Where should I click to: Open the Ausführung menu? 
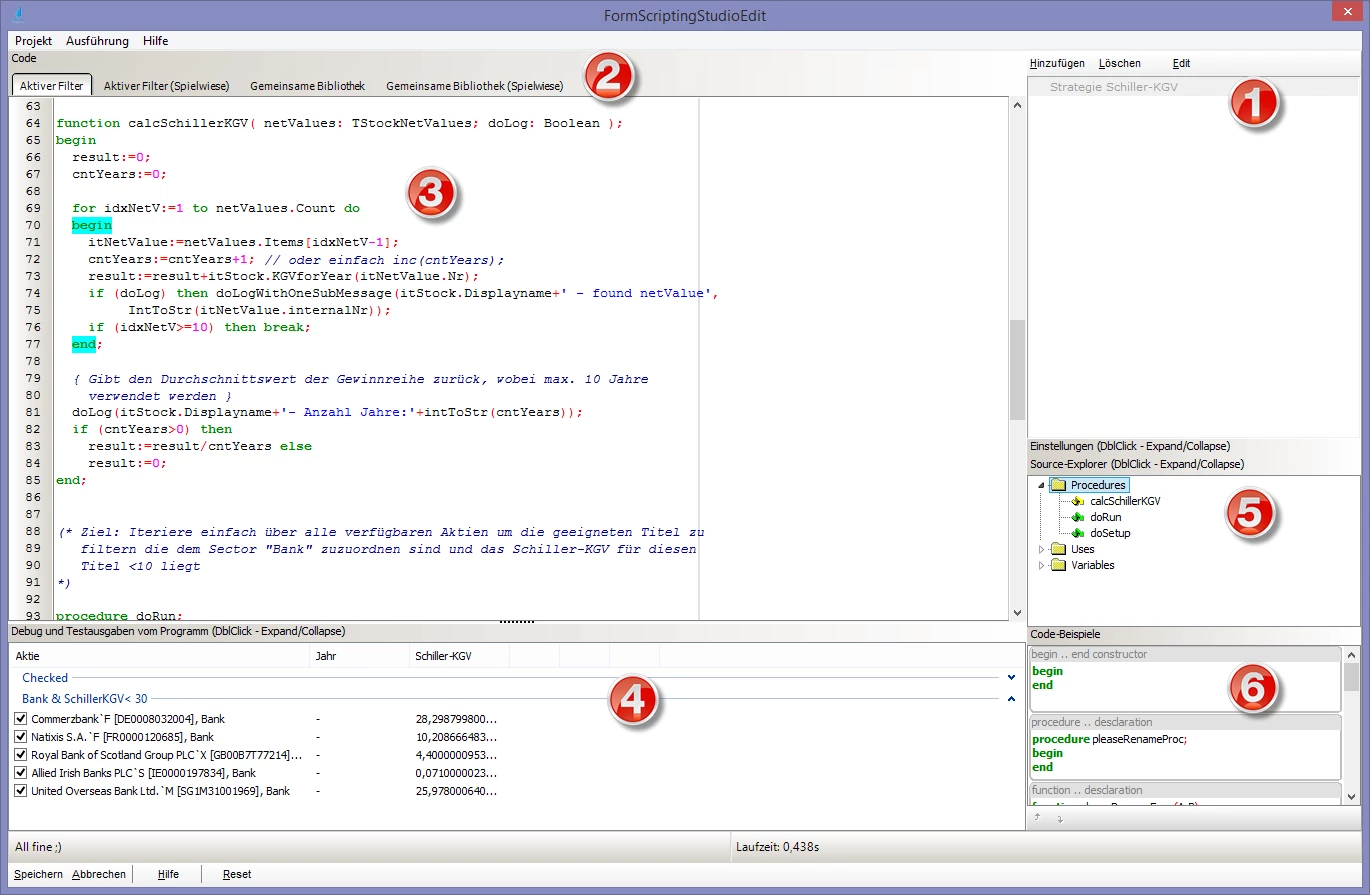tap(97, 41)
